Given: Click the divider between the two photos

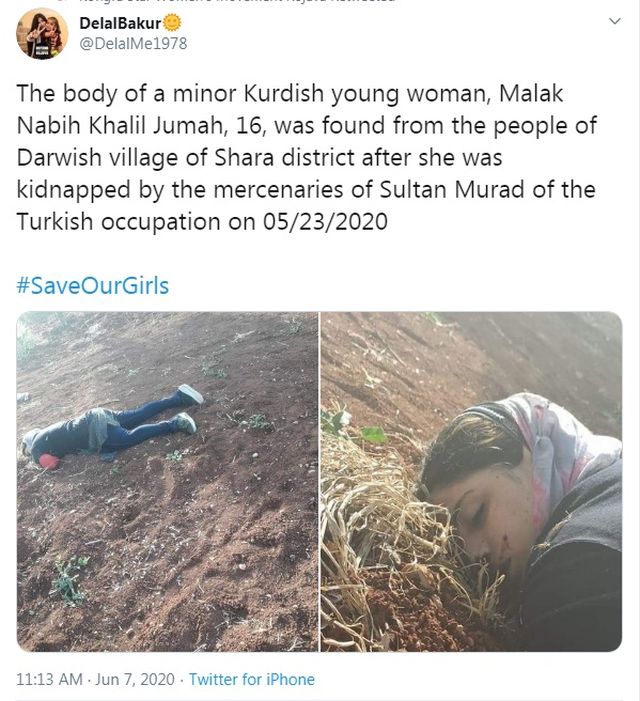Looking at the screenshot, I should (320, 481).
